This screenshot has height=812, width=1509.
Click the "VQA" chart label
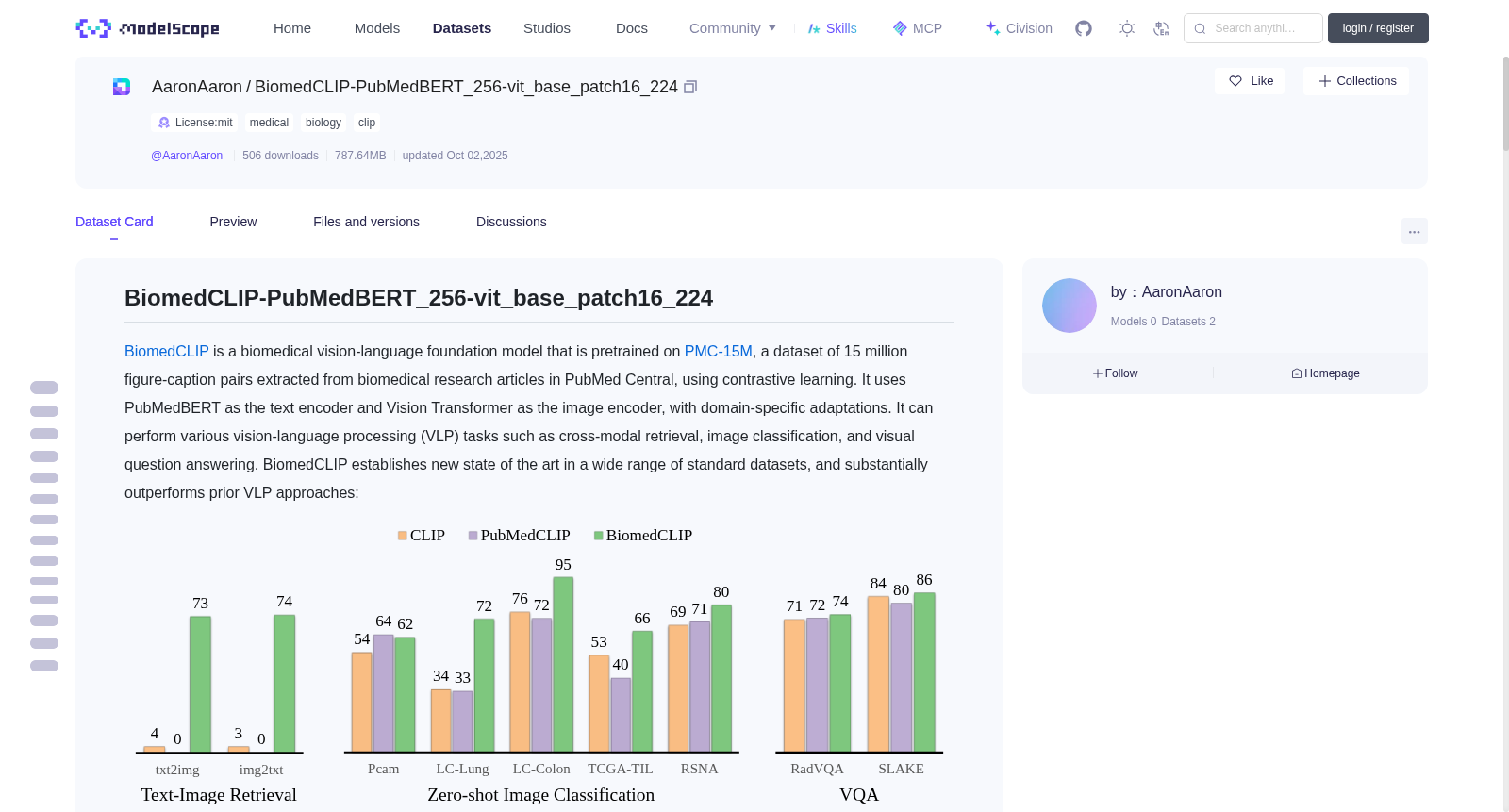[859, 795]
